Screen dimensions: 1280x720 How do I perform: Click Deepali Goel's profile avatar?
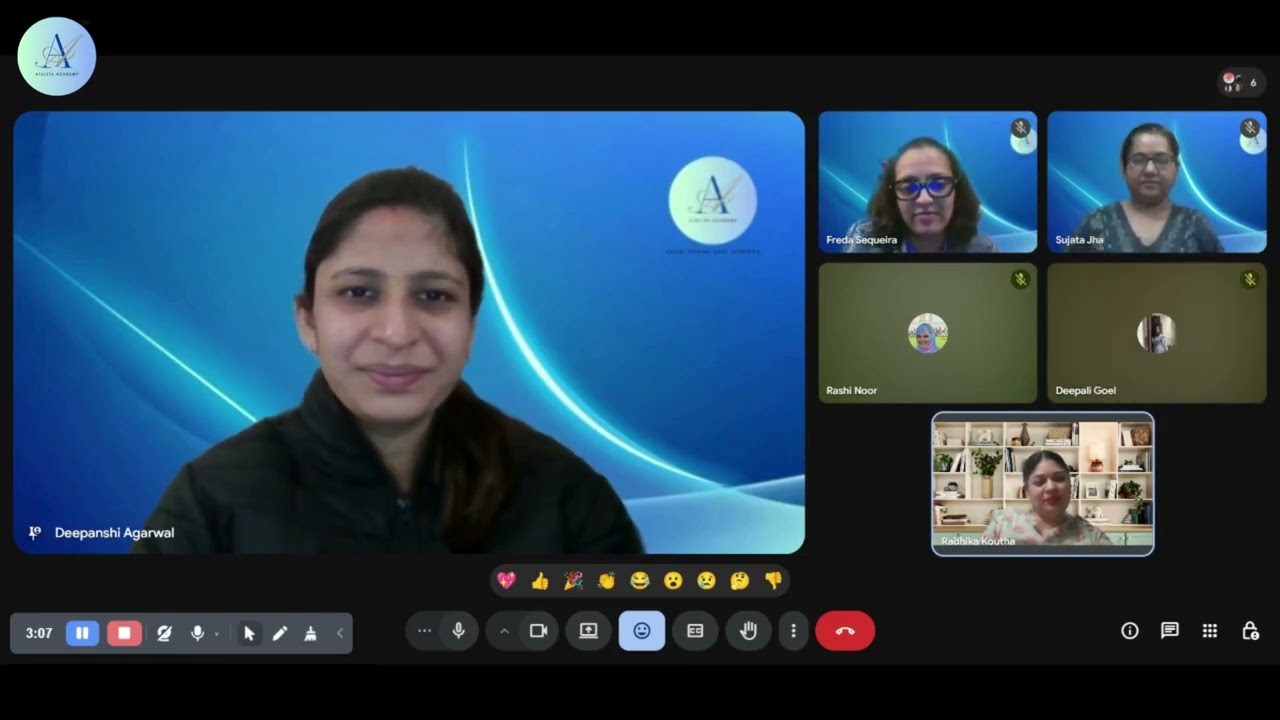1157,333
